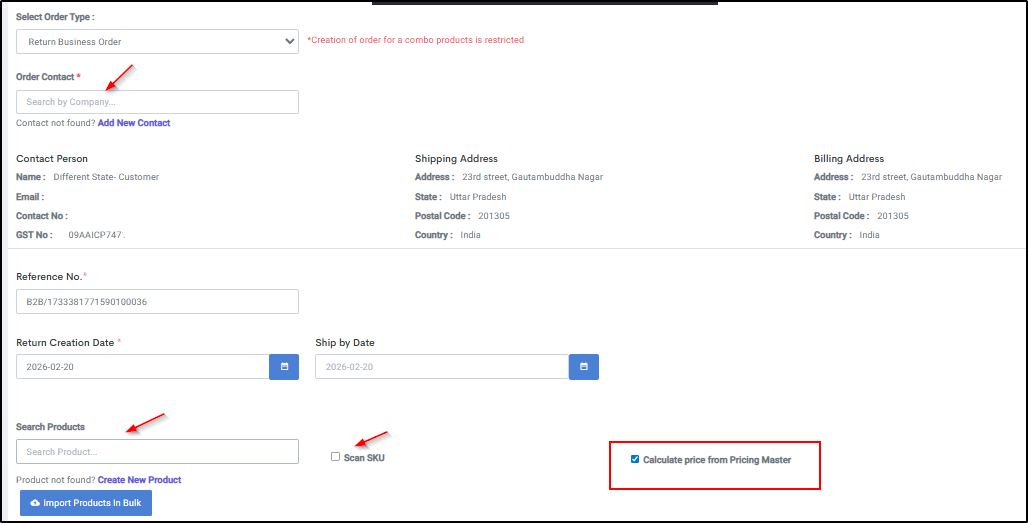
Task: Click the Calculate price from Pricing Master label
Action: point(716,460)
